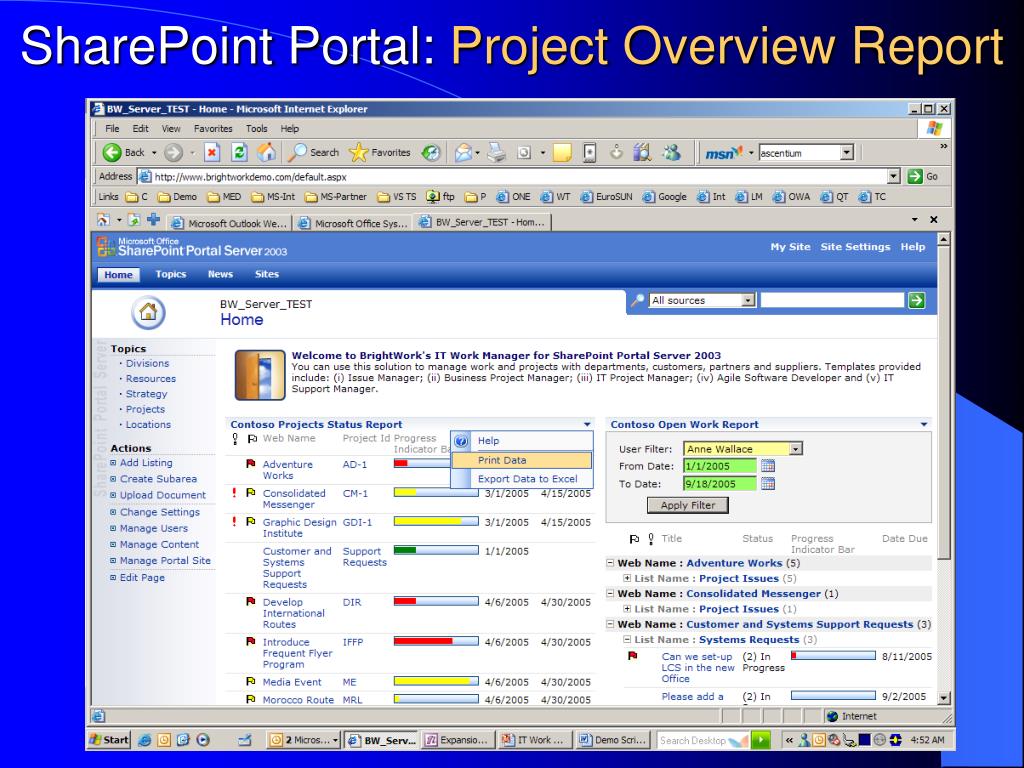The height and width of the screenshot is (768, 1024).
Task: Select Print Data from the web part menu
Action: click(x=521, y=460)
